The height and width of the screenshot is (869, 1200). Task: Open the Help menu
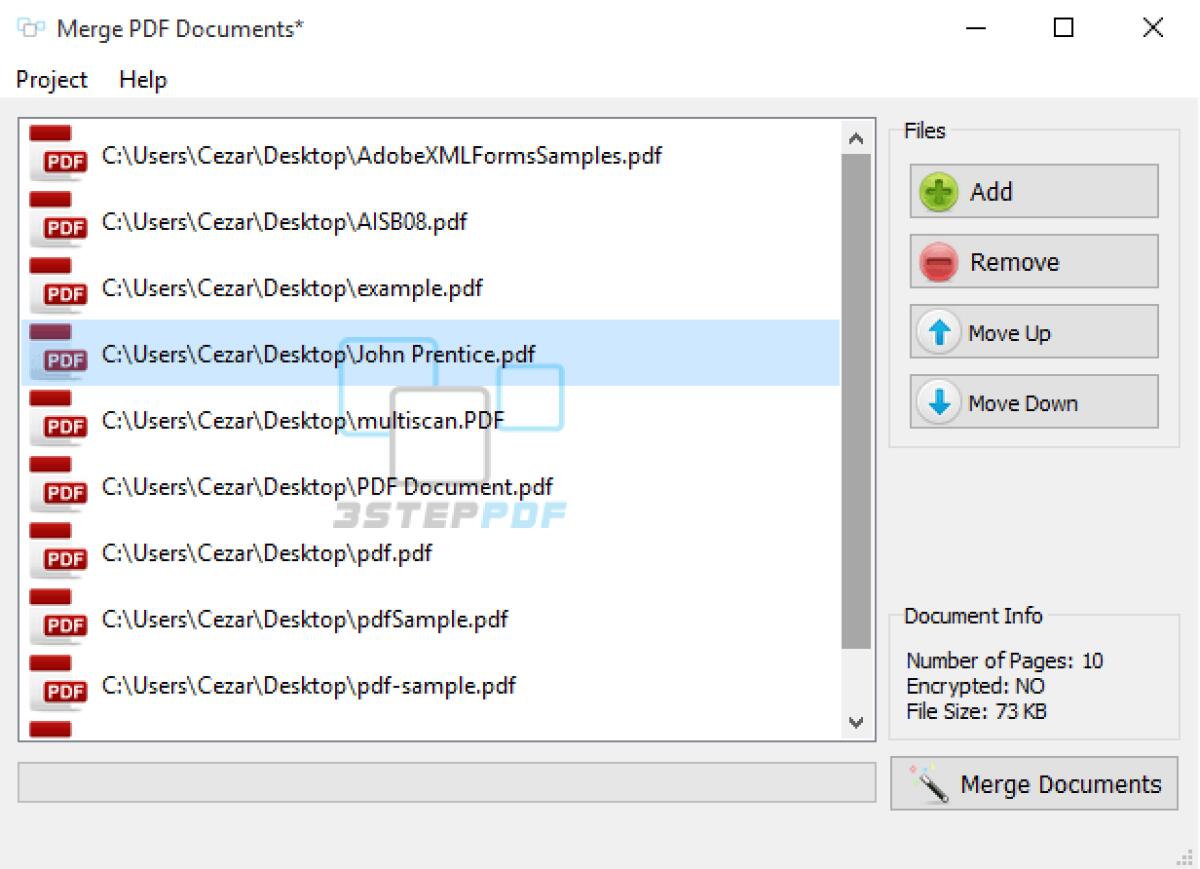[141, 79]
